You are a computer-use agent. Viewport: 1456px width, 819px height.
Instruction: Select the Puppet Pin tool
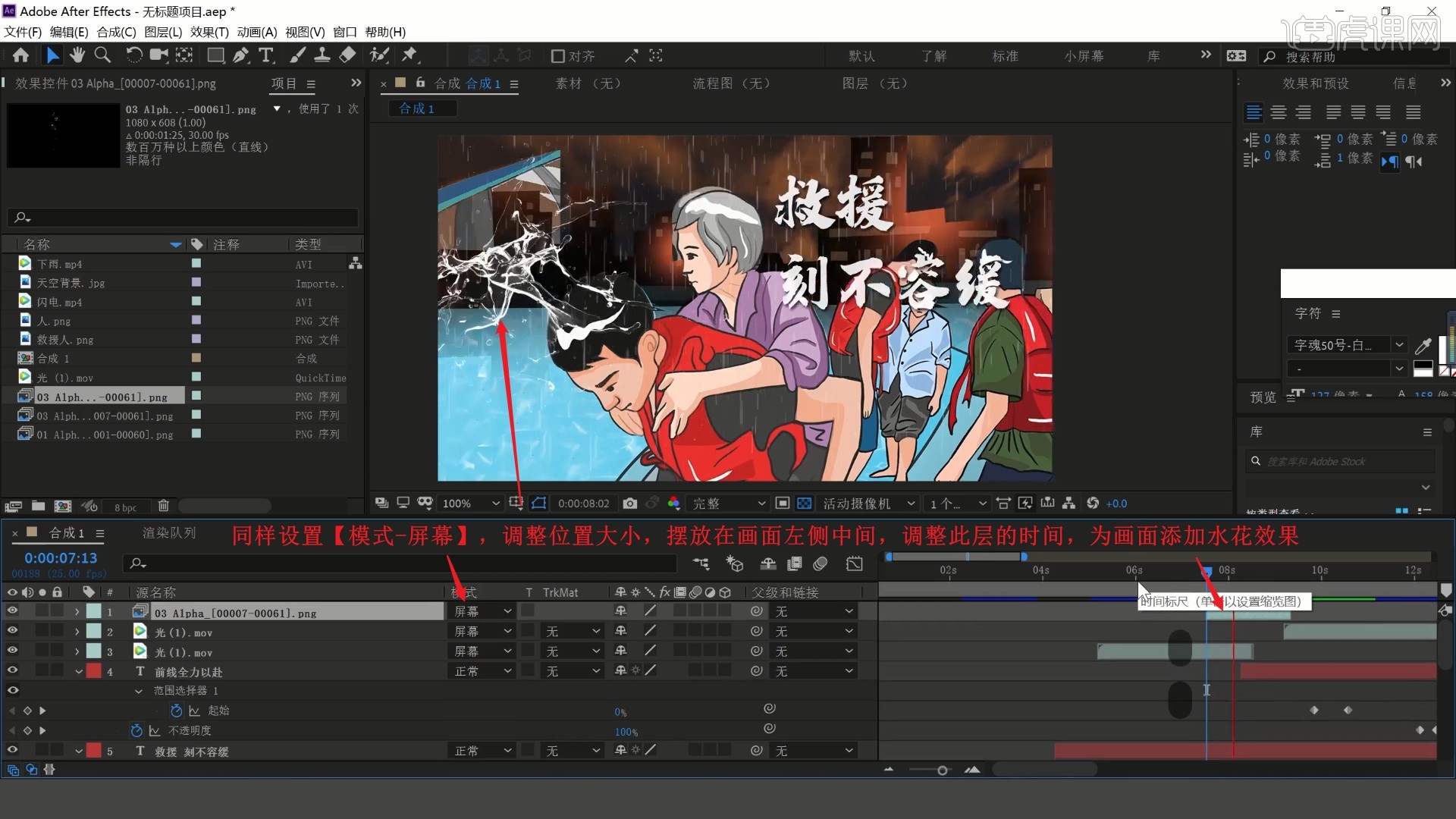[409, 55]
